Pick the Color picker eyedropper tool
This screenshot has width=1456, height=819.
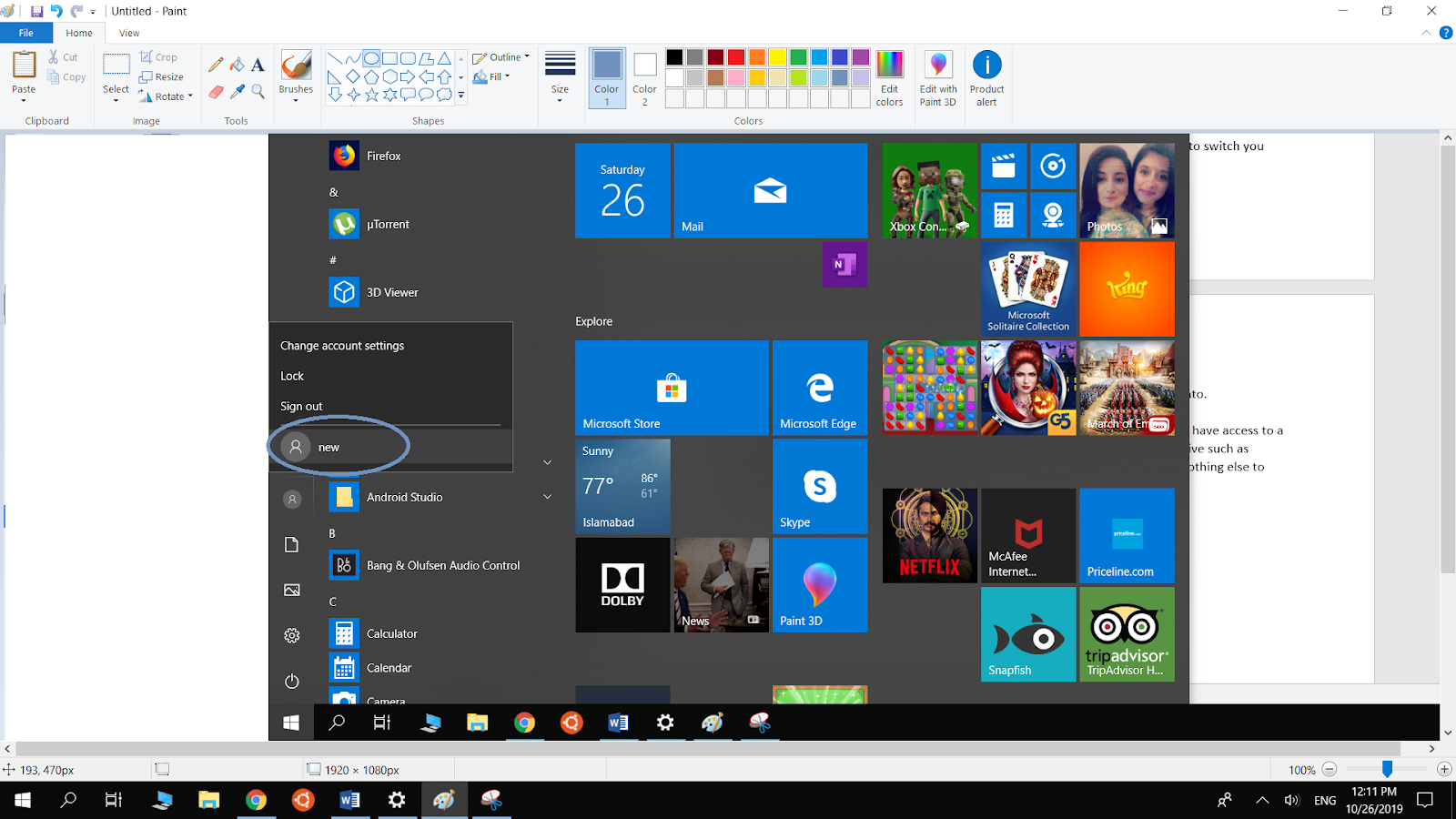(x=238, y=92)
